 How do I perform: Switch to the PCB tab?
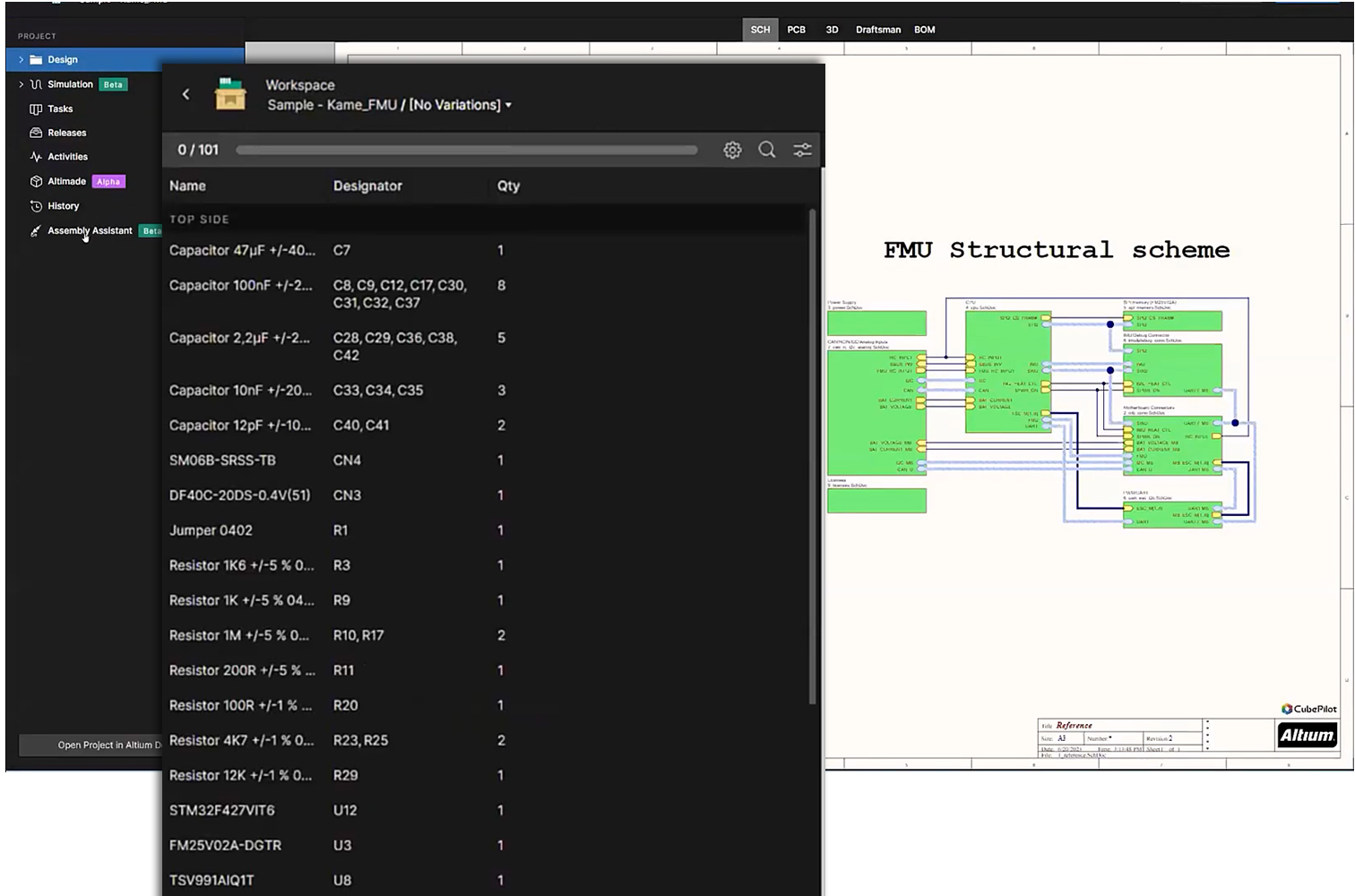[796, 30]
